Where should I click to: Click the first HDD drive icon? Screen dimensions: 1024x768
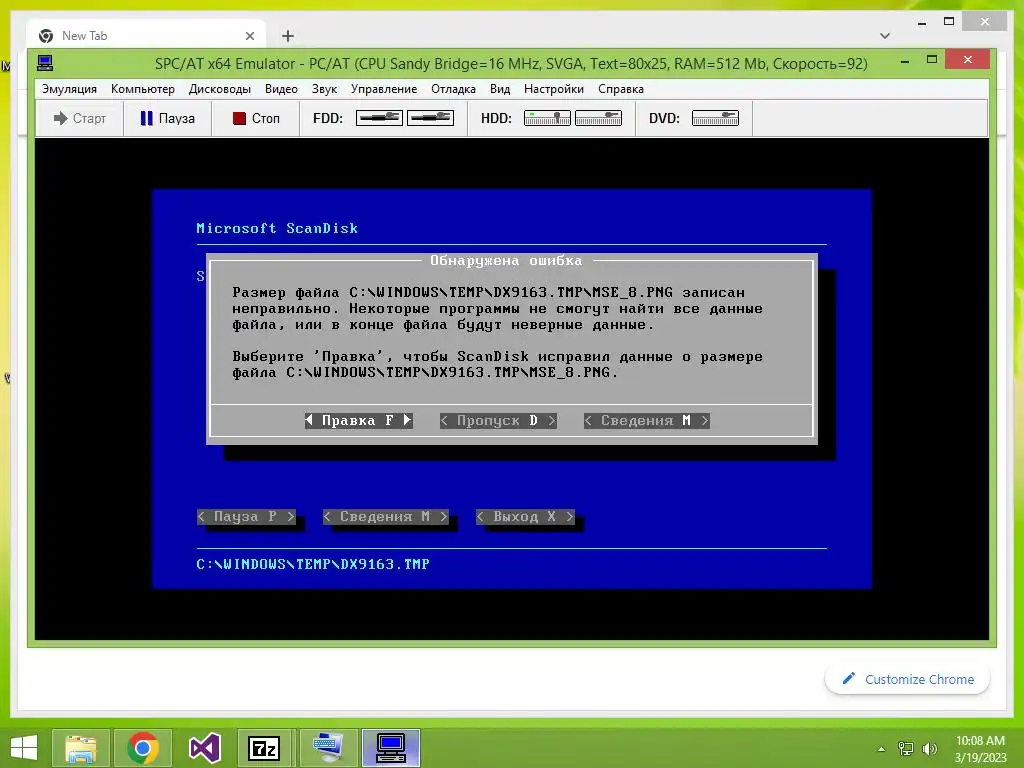(x=547, y=118)
